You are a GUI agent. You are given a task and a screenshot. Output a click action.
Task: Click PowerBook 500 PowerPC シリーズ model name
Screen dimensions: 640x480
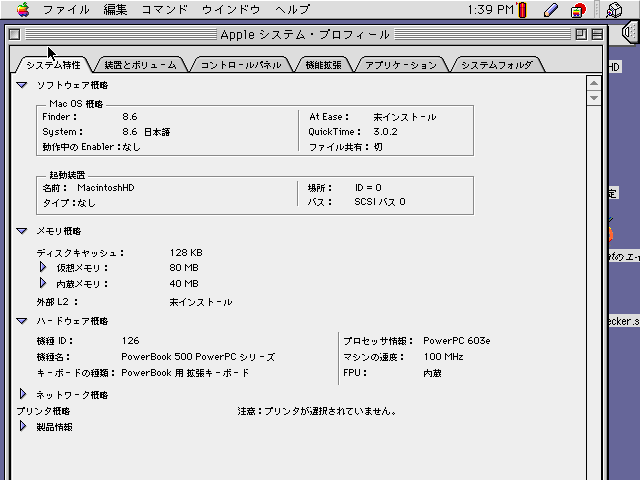(x=198, y=357)
